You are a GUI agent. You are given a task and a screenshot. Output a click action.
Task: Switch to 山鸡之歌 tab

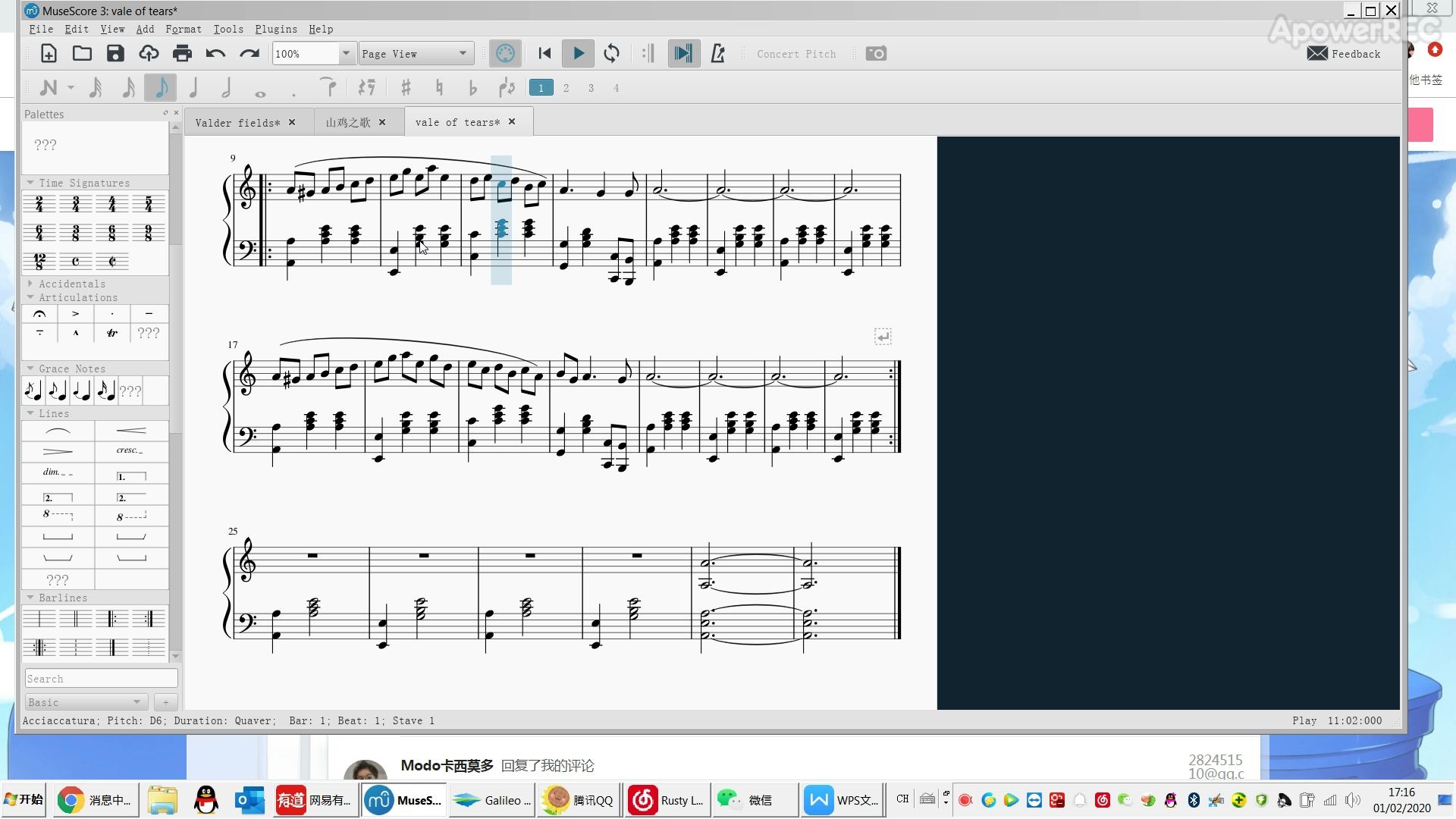[x=348, y=122]
